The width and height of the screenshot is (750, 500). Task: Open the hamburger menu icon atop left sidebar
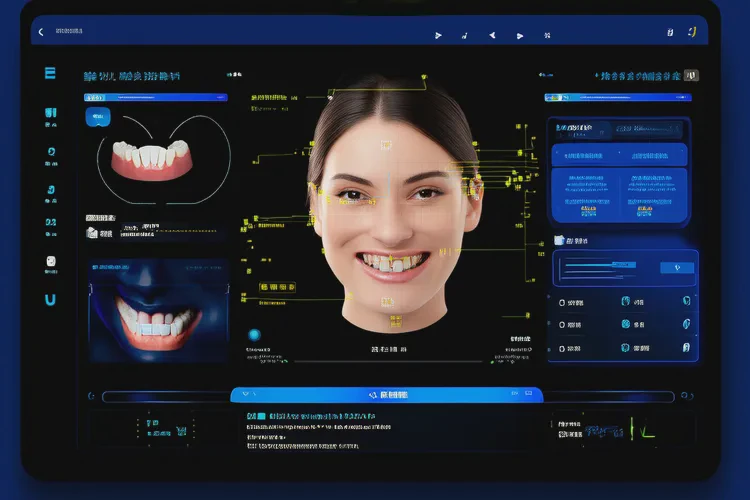(50, 74)
